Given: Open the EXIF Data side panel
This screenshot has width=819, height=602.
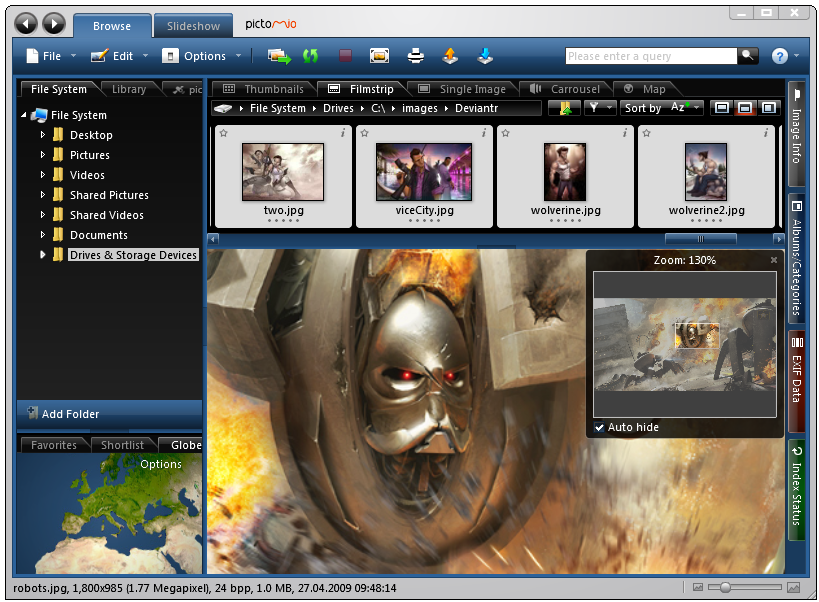Looking at the screenshot, I should [796, 381].
